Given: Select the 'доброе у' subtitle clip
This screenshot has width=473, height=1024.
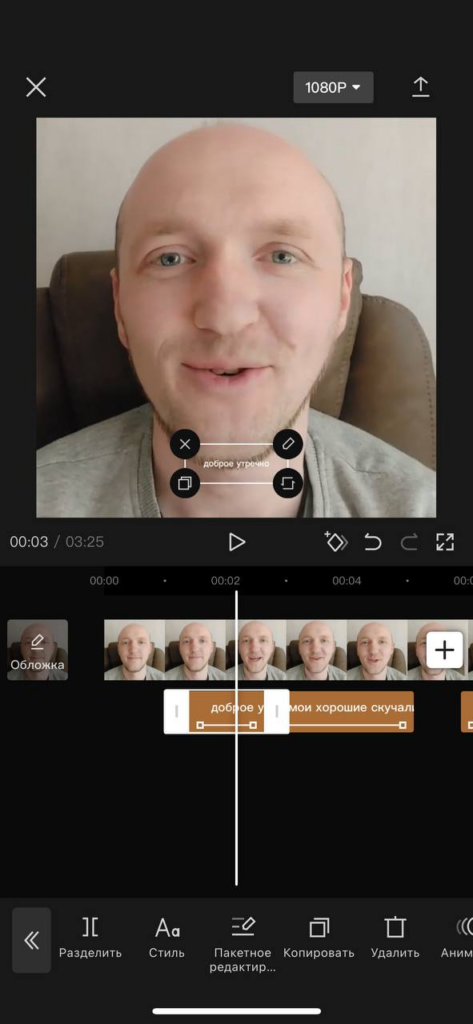Looking at the screenshot, I should click(x=227, y=711).
